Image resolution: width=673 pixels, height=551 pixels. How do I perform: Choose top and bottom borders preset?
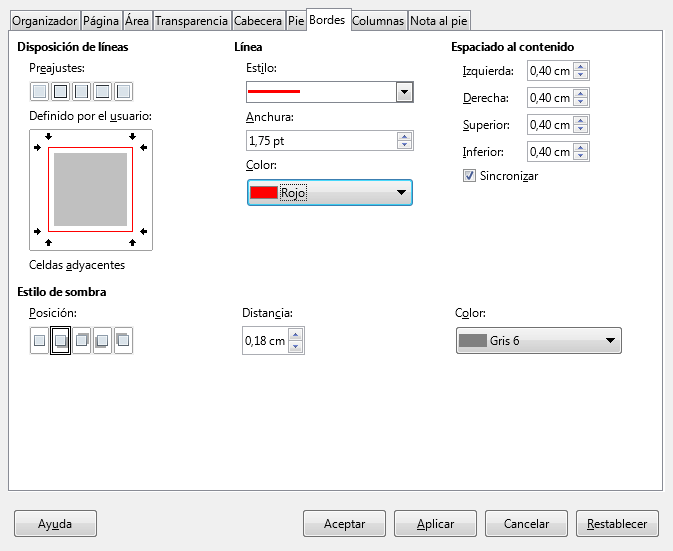102,92
